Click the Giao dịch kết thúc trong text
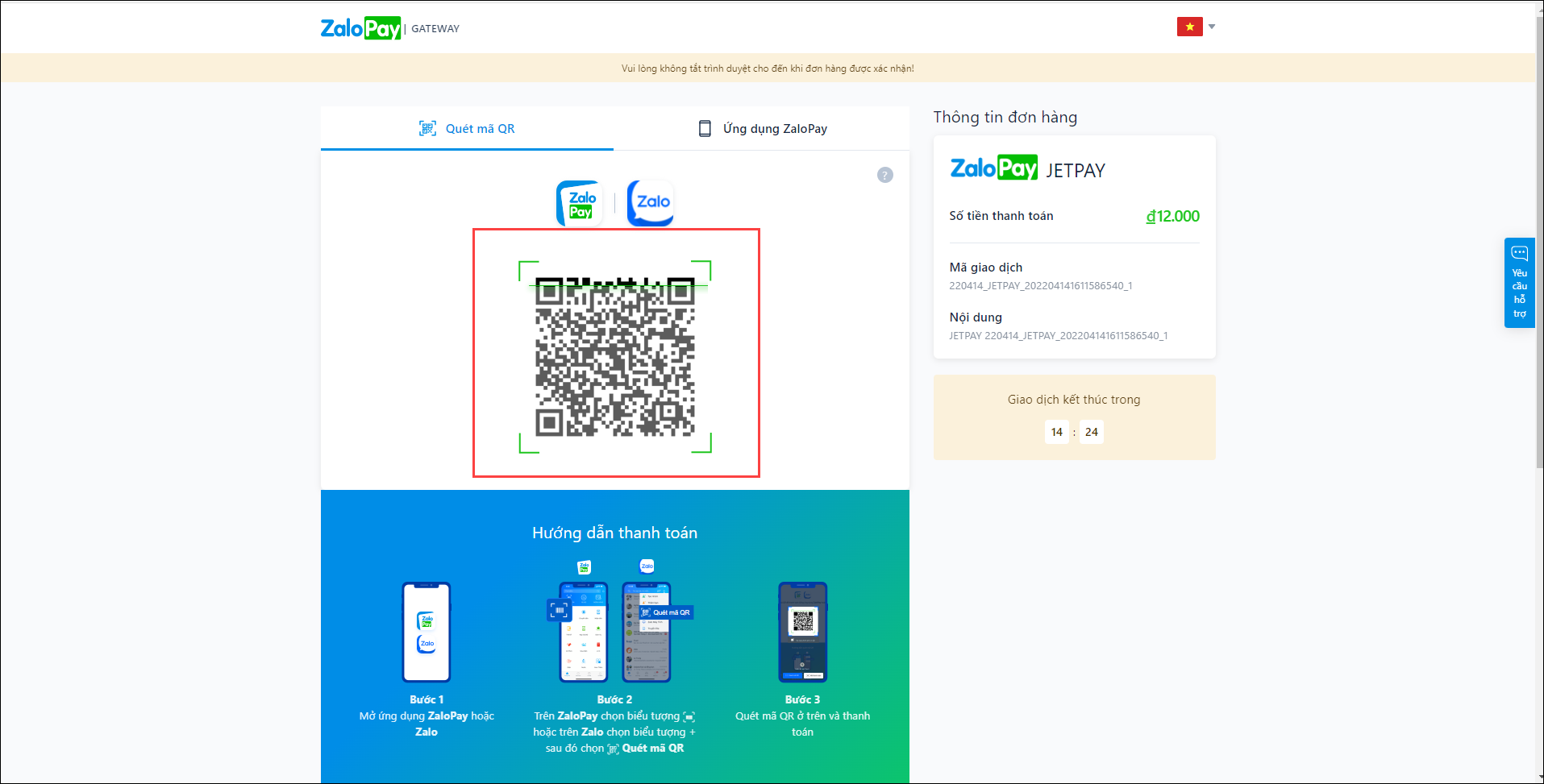The height and width of the screenshot is (784, 1544). pyautogui.click(x=1074, y=400)
